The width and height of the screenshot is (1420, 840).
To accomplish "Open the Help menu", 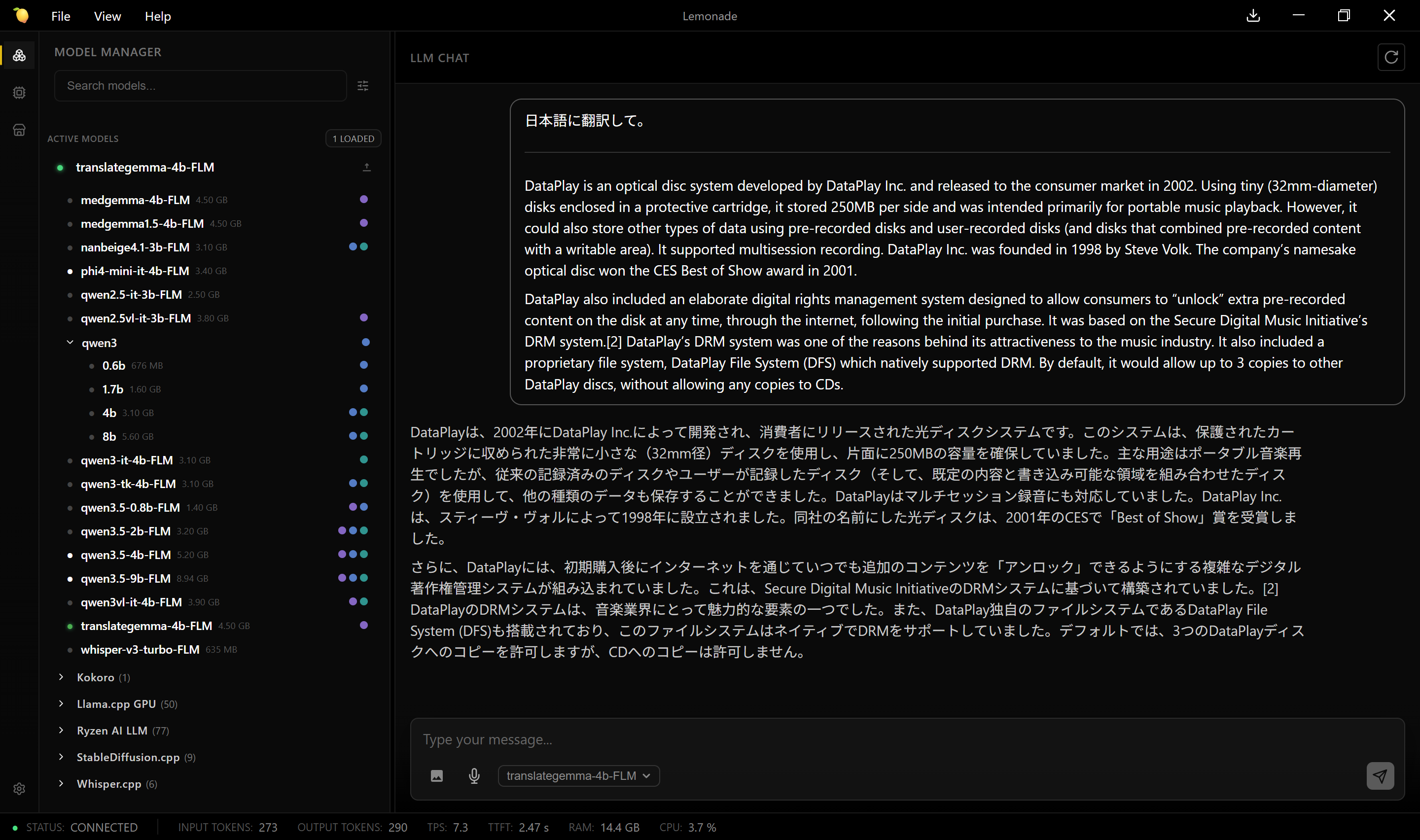I will pyautogui.click(x=157, y=16).
